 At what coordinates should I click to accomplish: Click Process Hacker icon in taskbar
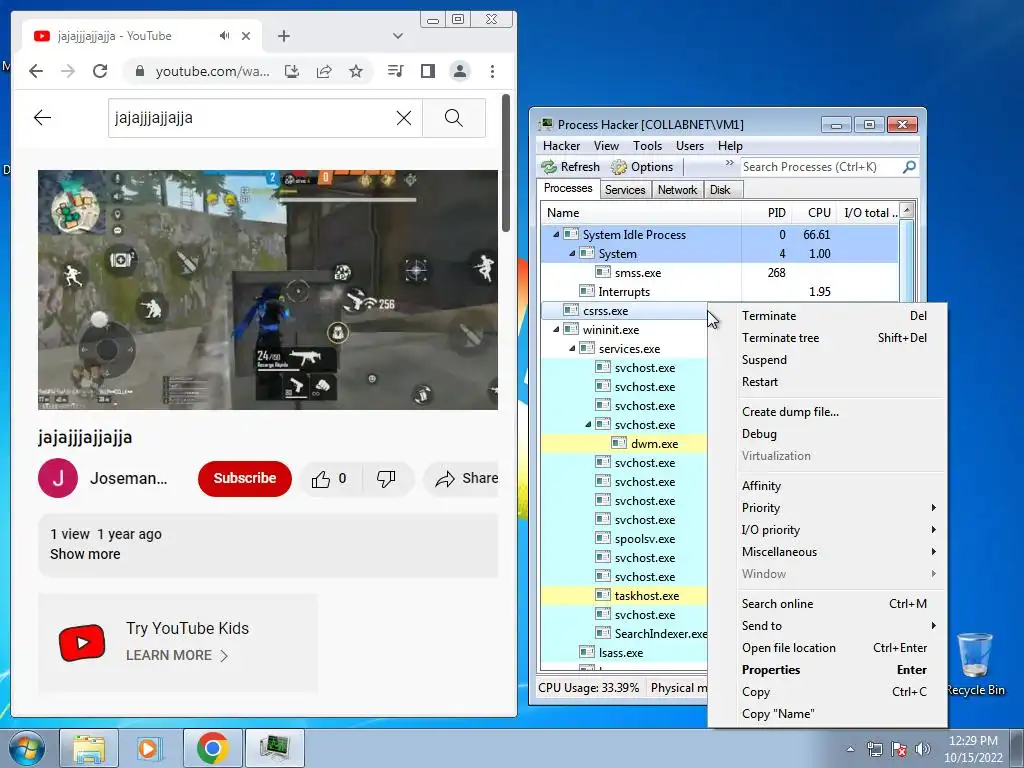tap(275, 748)
